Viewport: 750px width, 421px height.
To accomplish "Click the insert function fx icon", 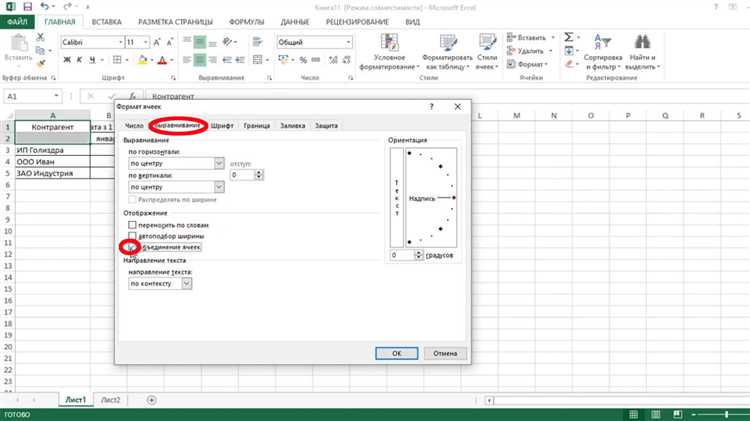I will [x=132, y=96].
